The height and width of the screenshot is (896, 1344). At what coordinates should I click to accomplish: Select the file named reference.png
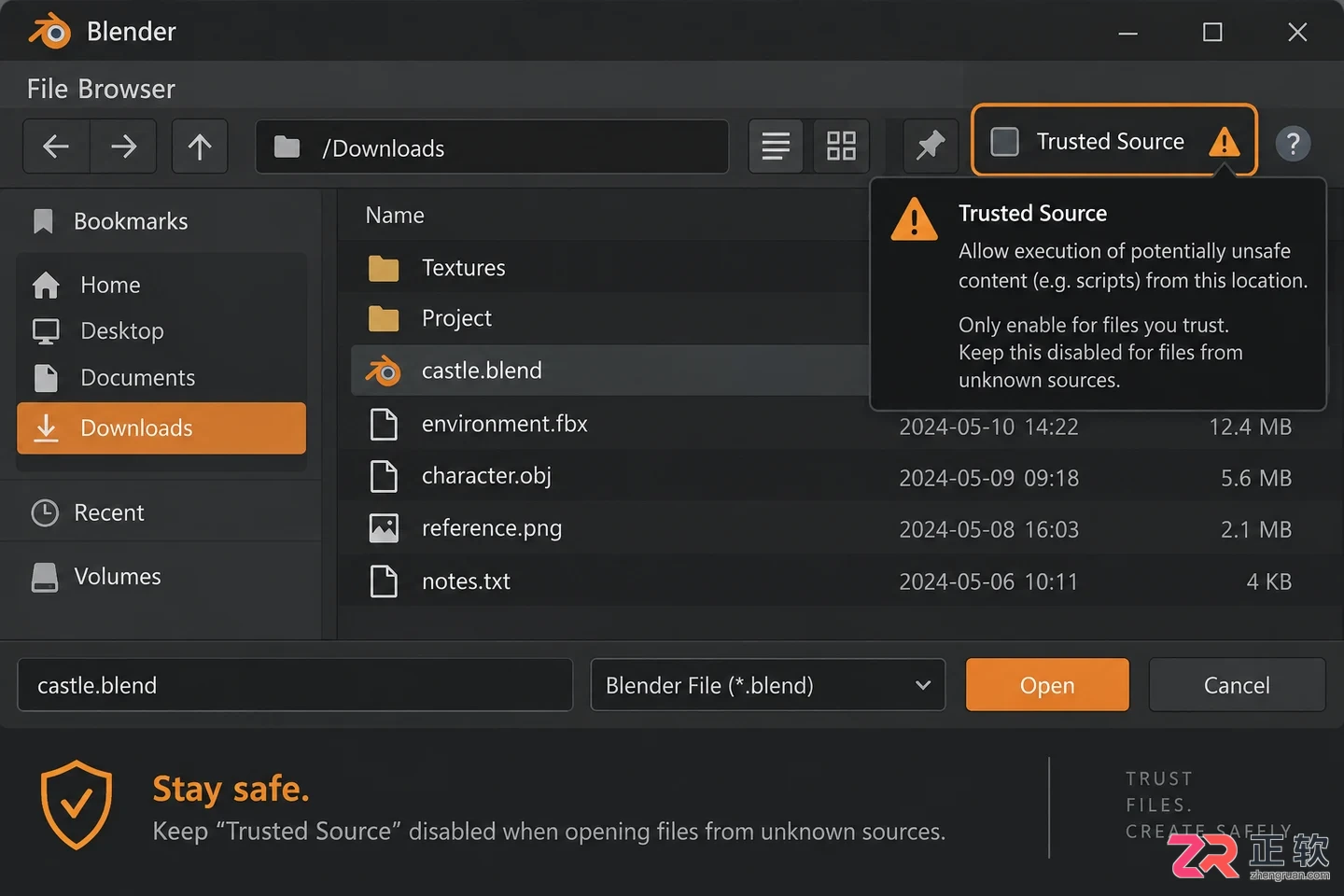point(492,528)
